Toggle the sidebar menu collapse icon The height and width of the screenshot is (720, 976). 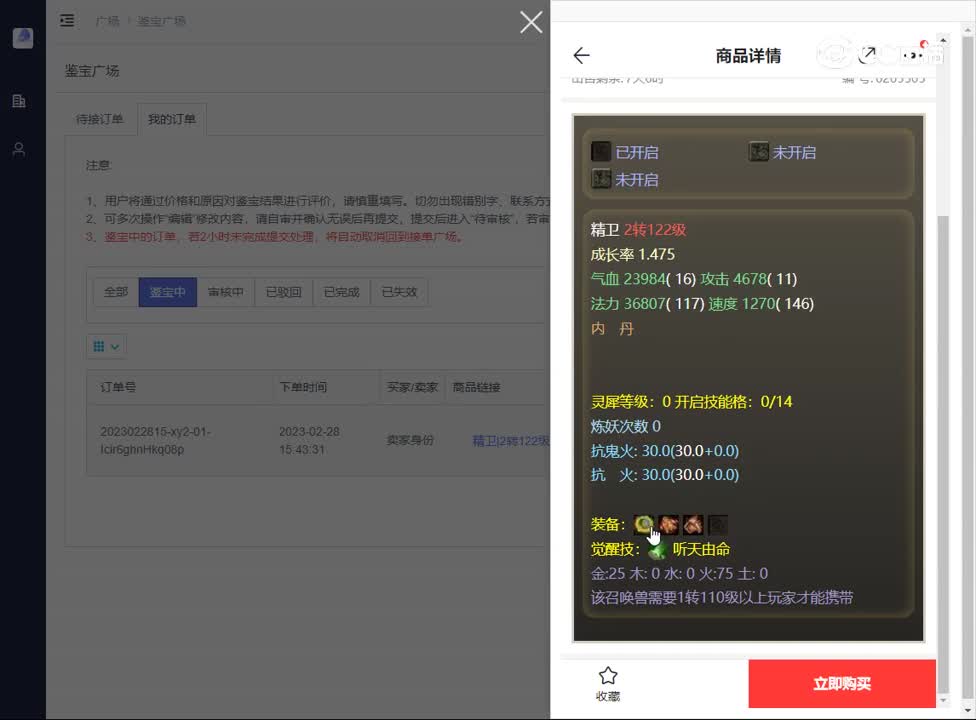(x=67, y=21)
